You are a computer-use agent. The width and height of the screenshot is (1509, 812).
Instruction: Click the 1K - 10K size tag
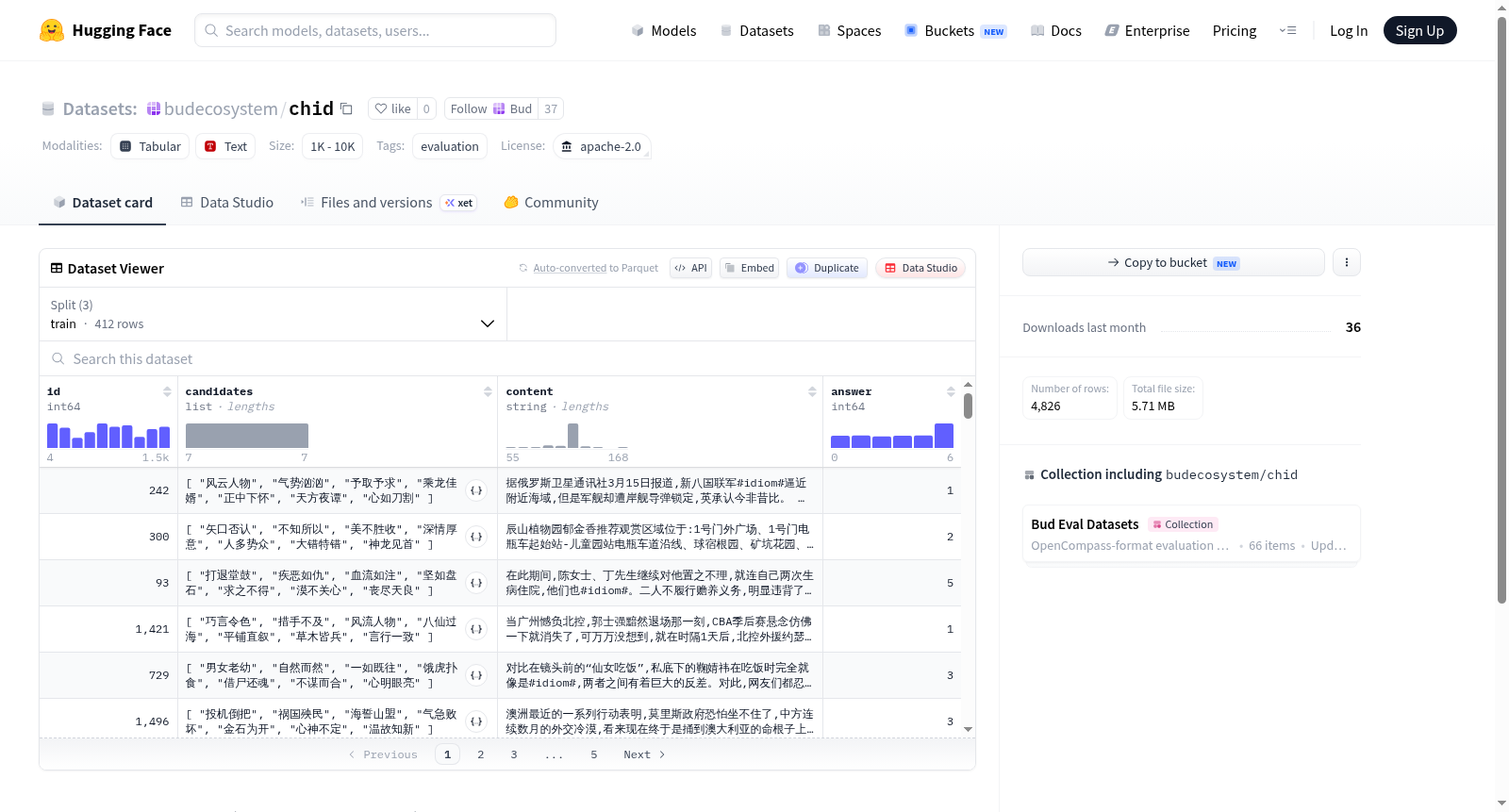coord(333,146)
